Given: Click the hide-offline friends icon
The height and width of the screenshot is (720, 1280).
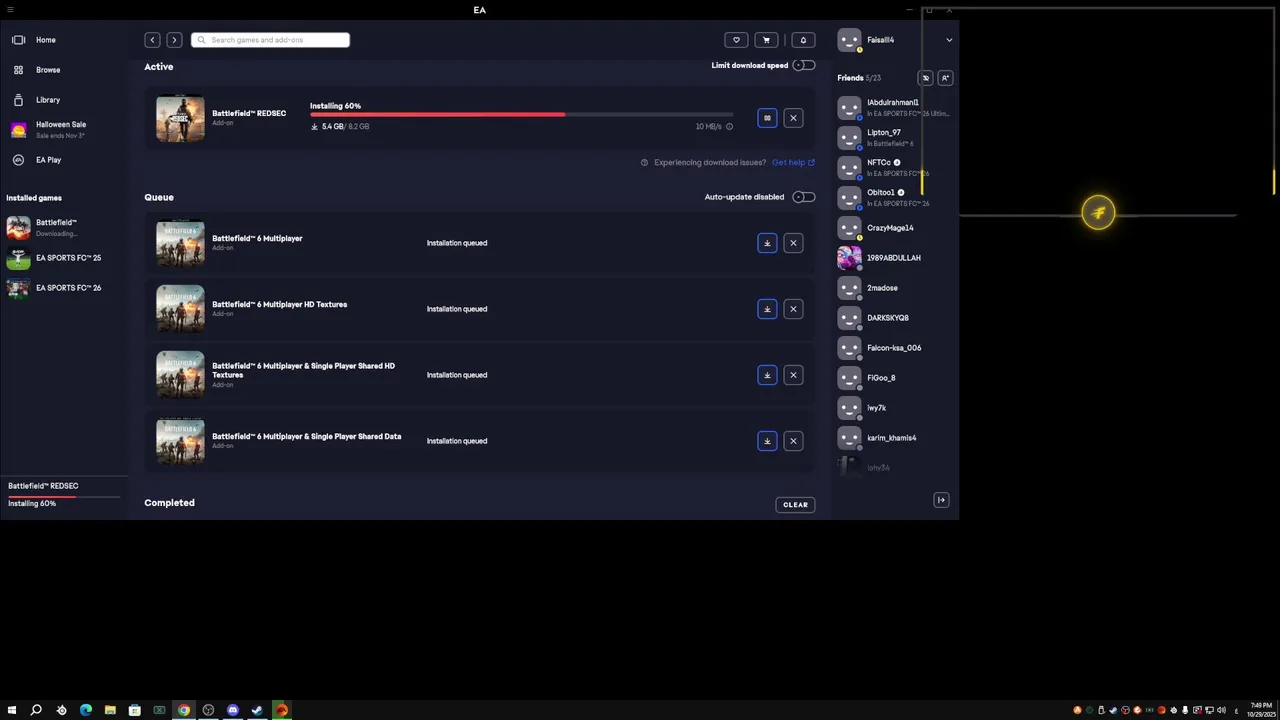Looking at the screenshot, I should [x=926, y=78].
